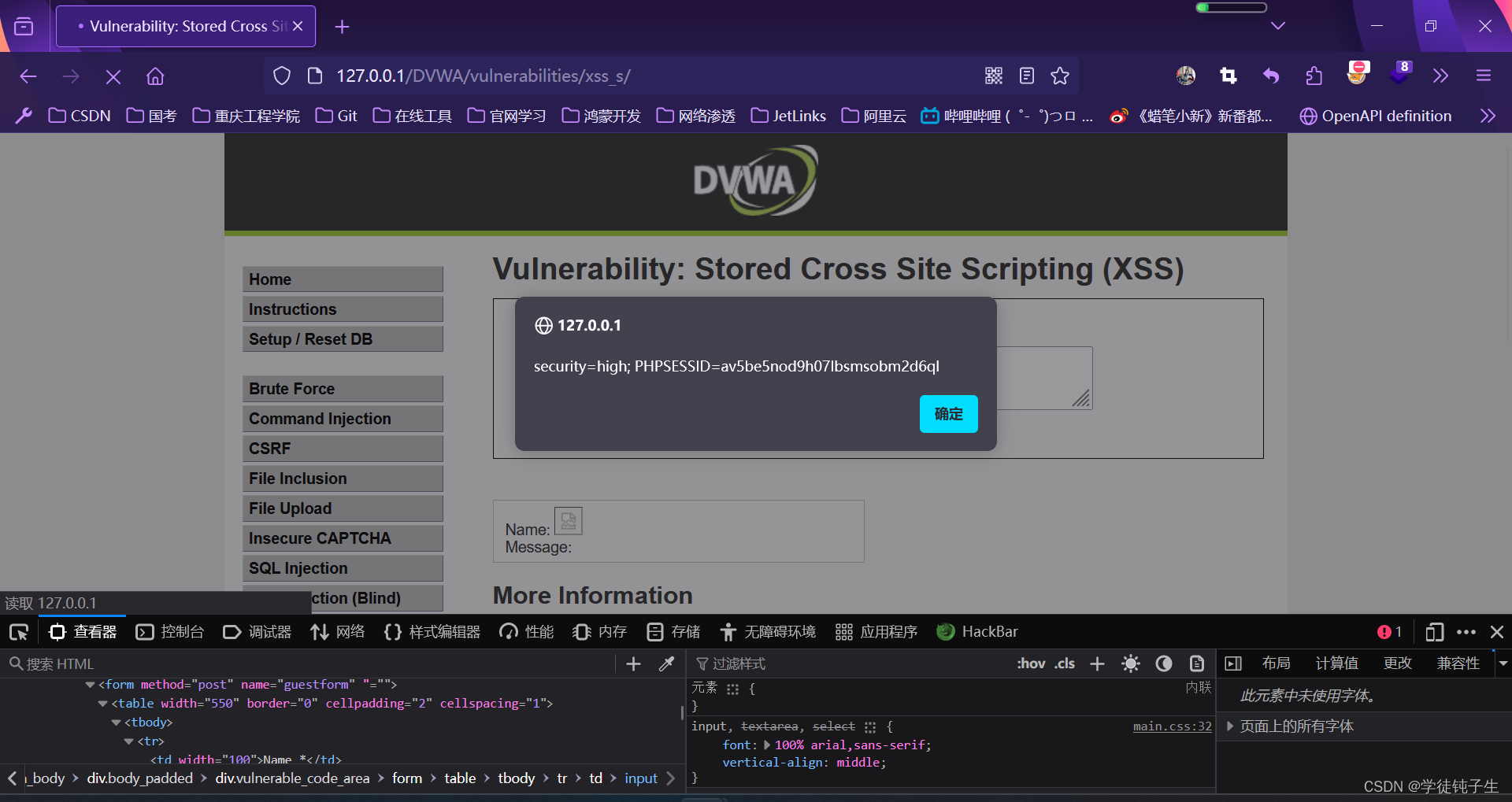Open the list all tabs dropdown
This screenshot has height=802, width=1512.
1278,26
